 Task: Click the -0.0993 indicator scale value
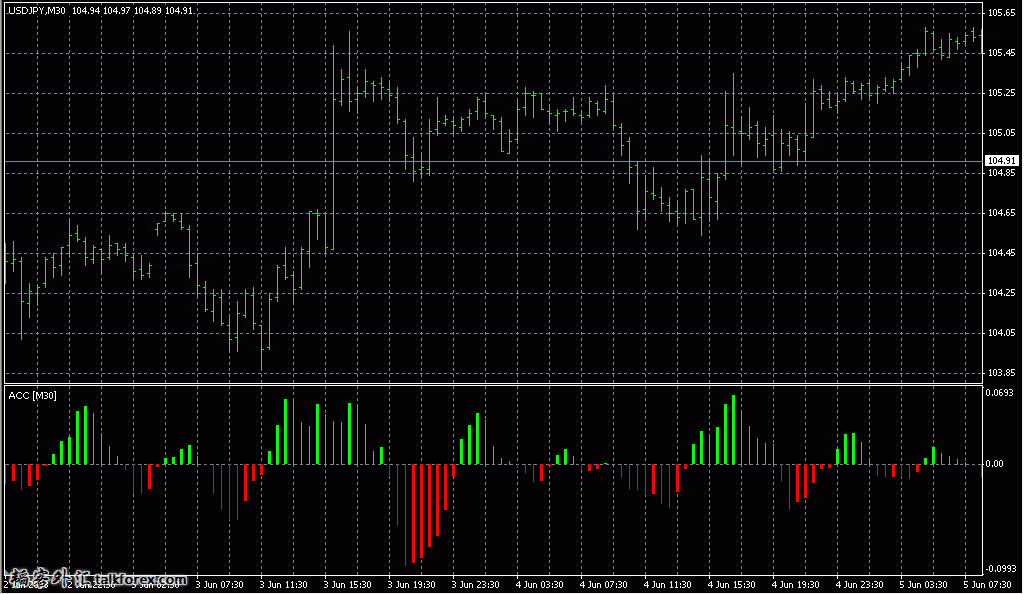pos(1000,569)
